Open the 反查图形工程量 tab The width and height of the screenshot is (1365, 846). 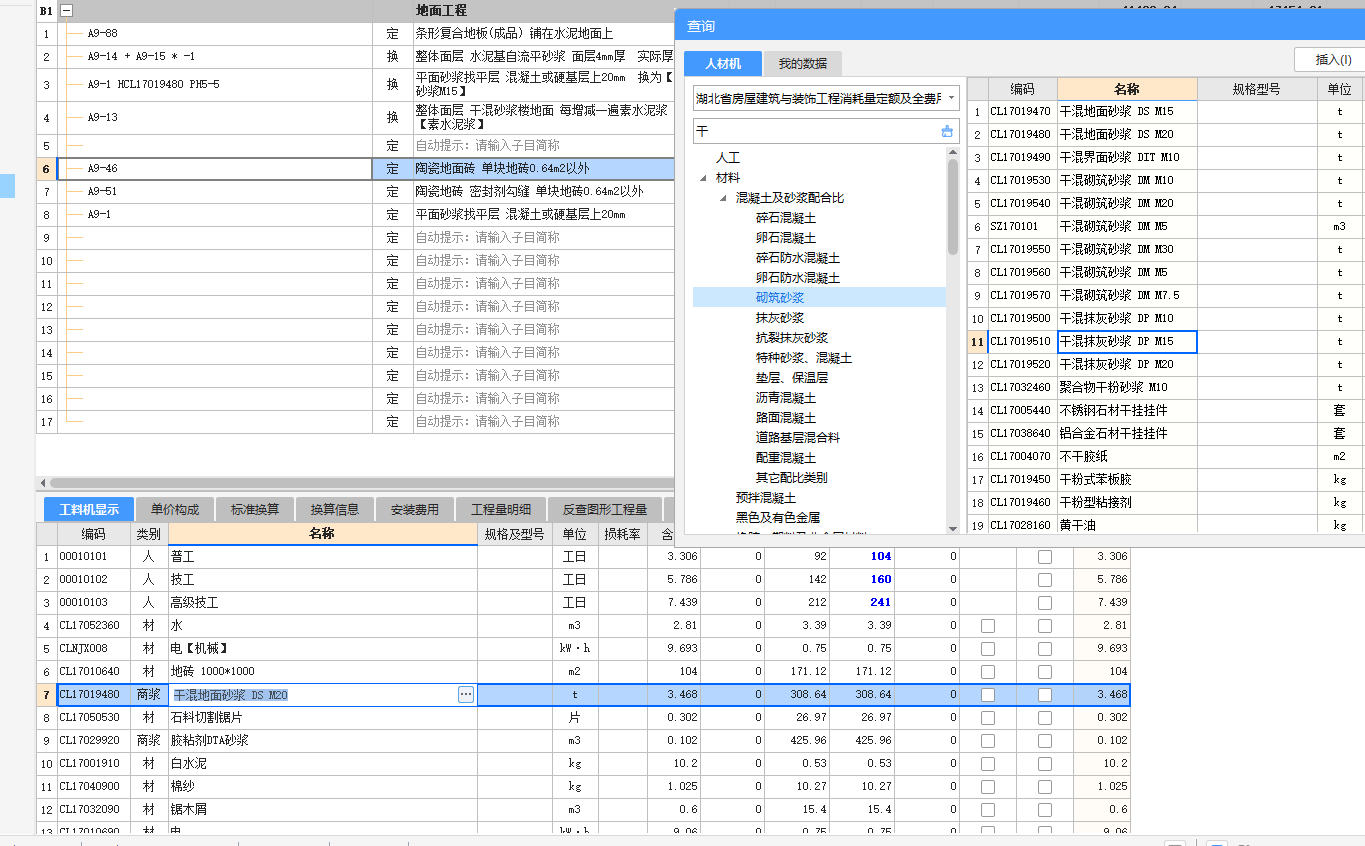[605, 509]
